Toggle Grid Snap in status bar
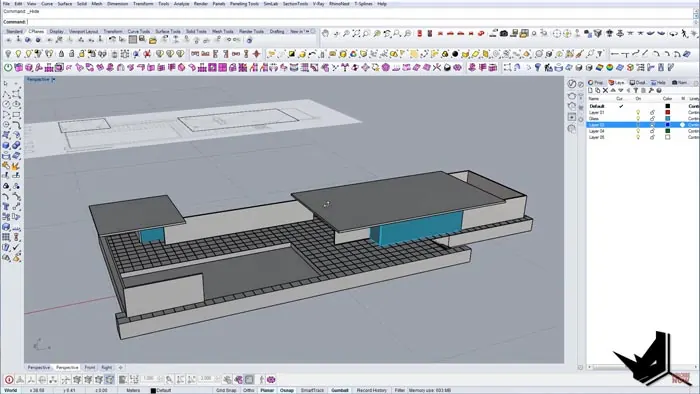 (226, 390)
